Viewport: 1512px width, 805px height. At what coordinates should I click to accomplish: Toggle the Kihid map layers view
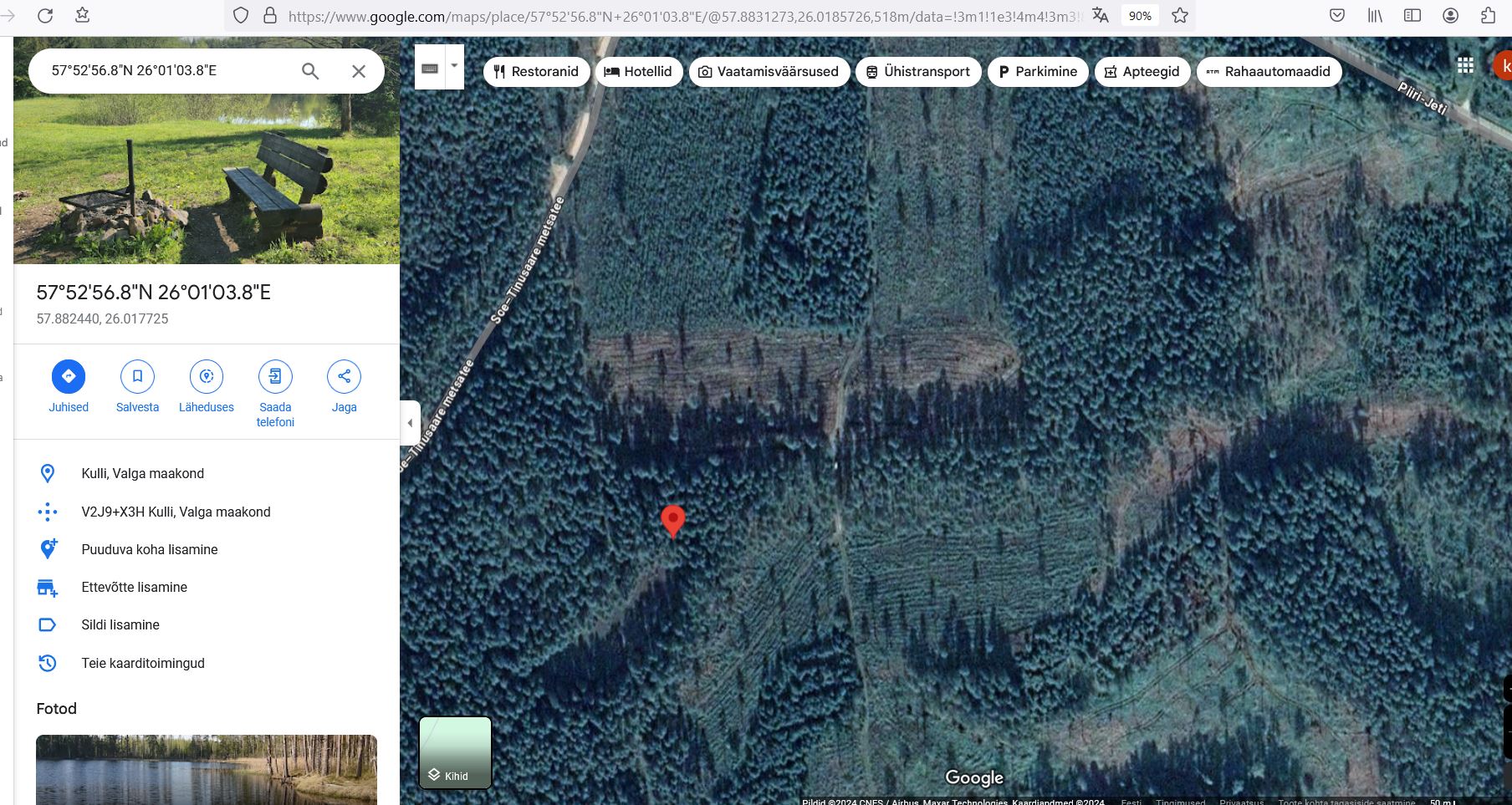pos(455,752)
